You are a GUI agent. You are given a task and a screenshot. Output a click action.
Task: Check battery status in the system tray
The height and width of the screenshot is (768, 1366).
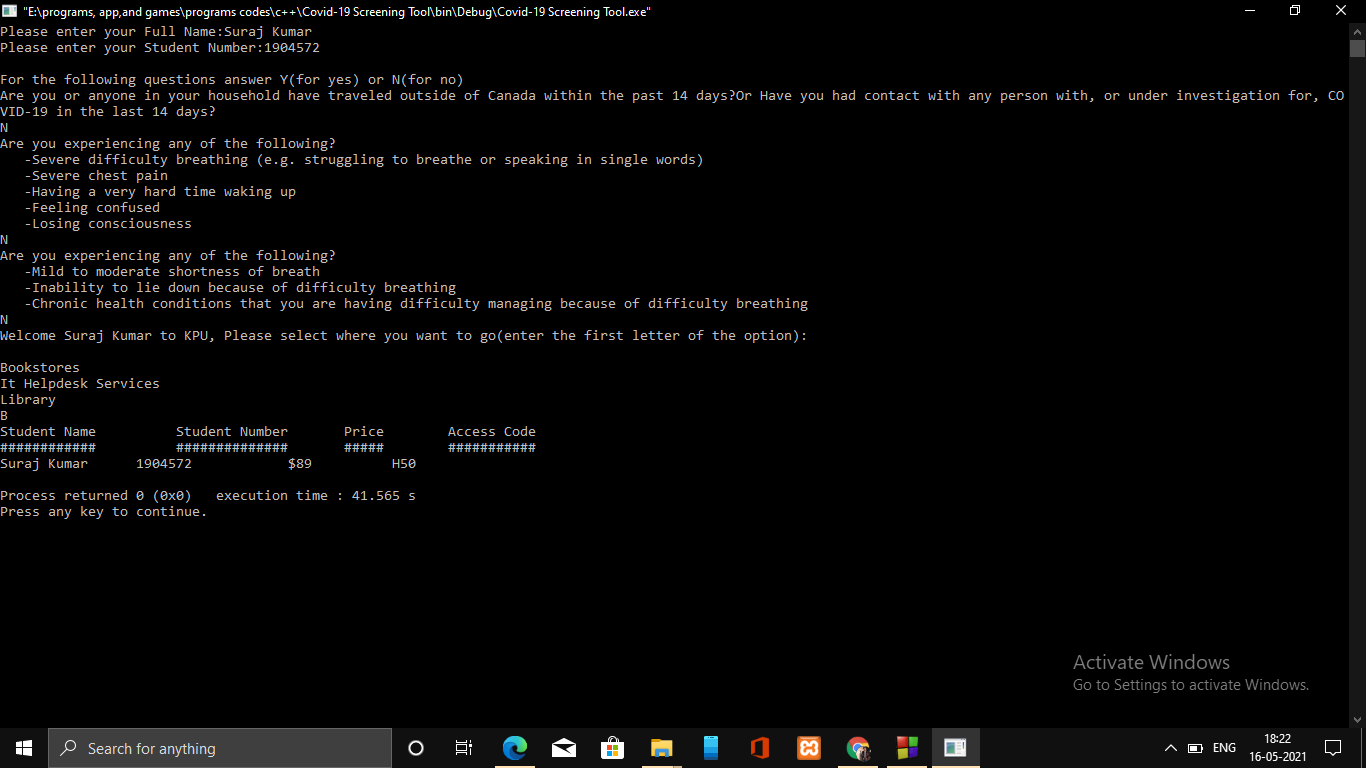pyautogui.click(x=1194, y=747)
